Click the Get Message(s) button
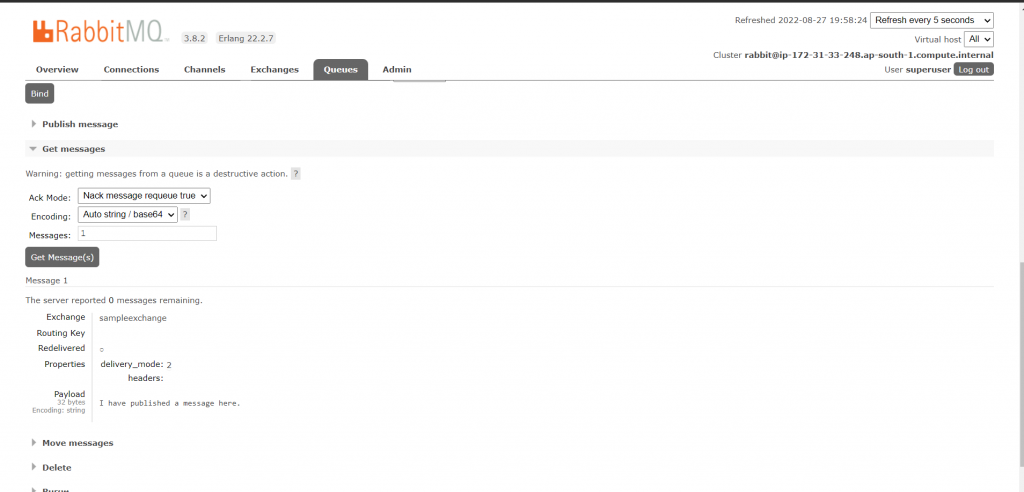Screen dimensions: 1024x492 tap(62, 257)
